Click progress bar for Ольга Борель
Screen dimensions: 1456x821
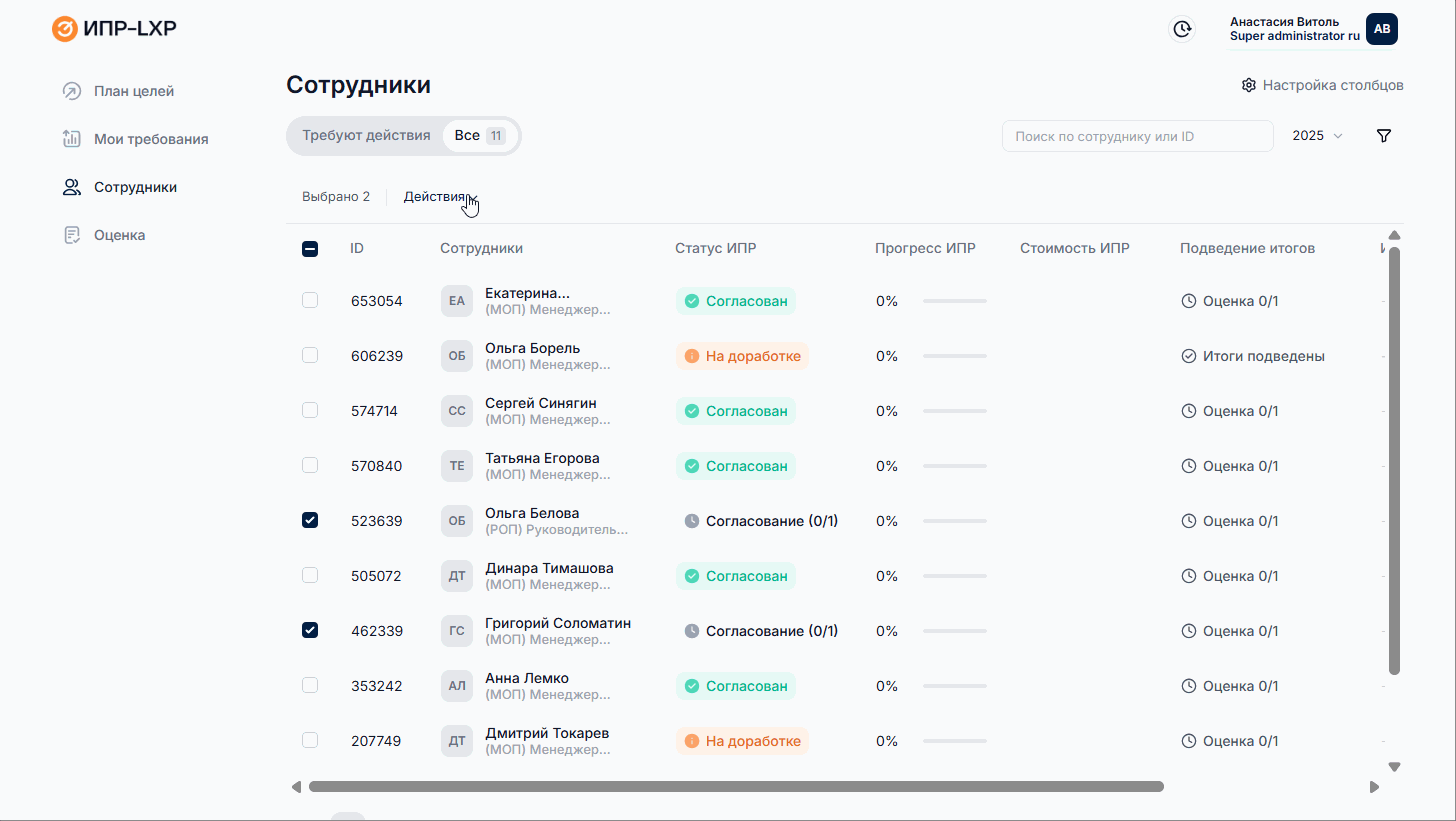[954, 356]
